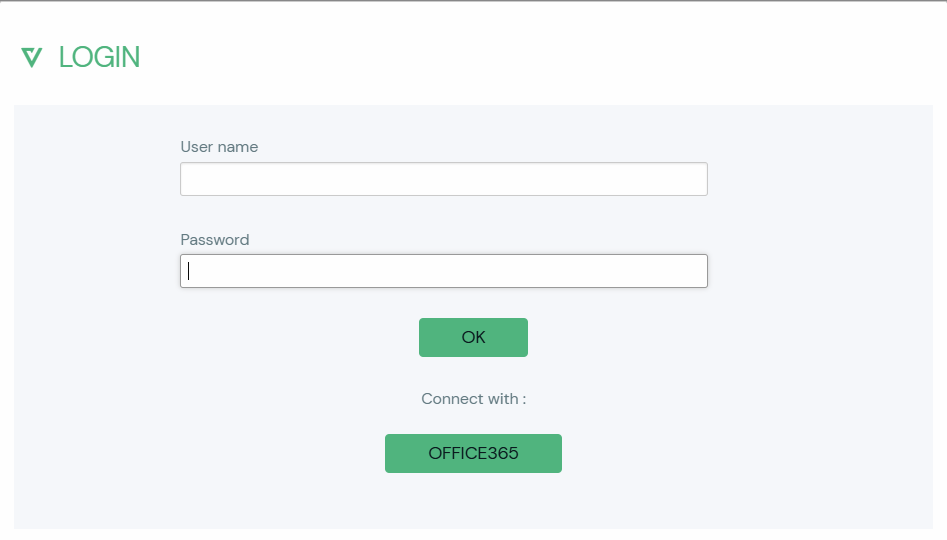Click the label above the first text box
Viewport: 947px width, 540px height.
(219, 147)
